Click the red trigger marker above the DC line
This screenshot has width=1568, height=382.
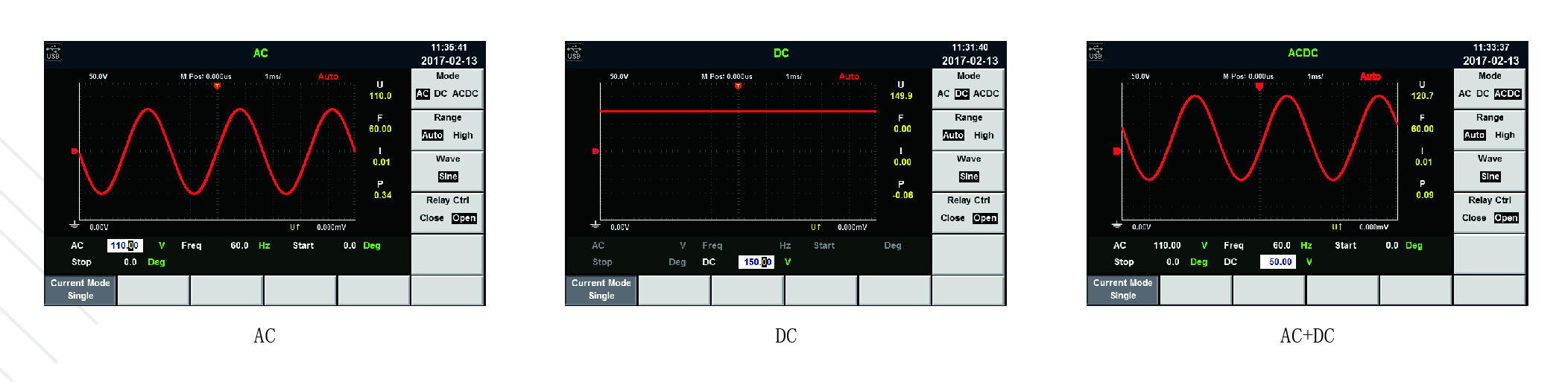point(738,86)
